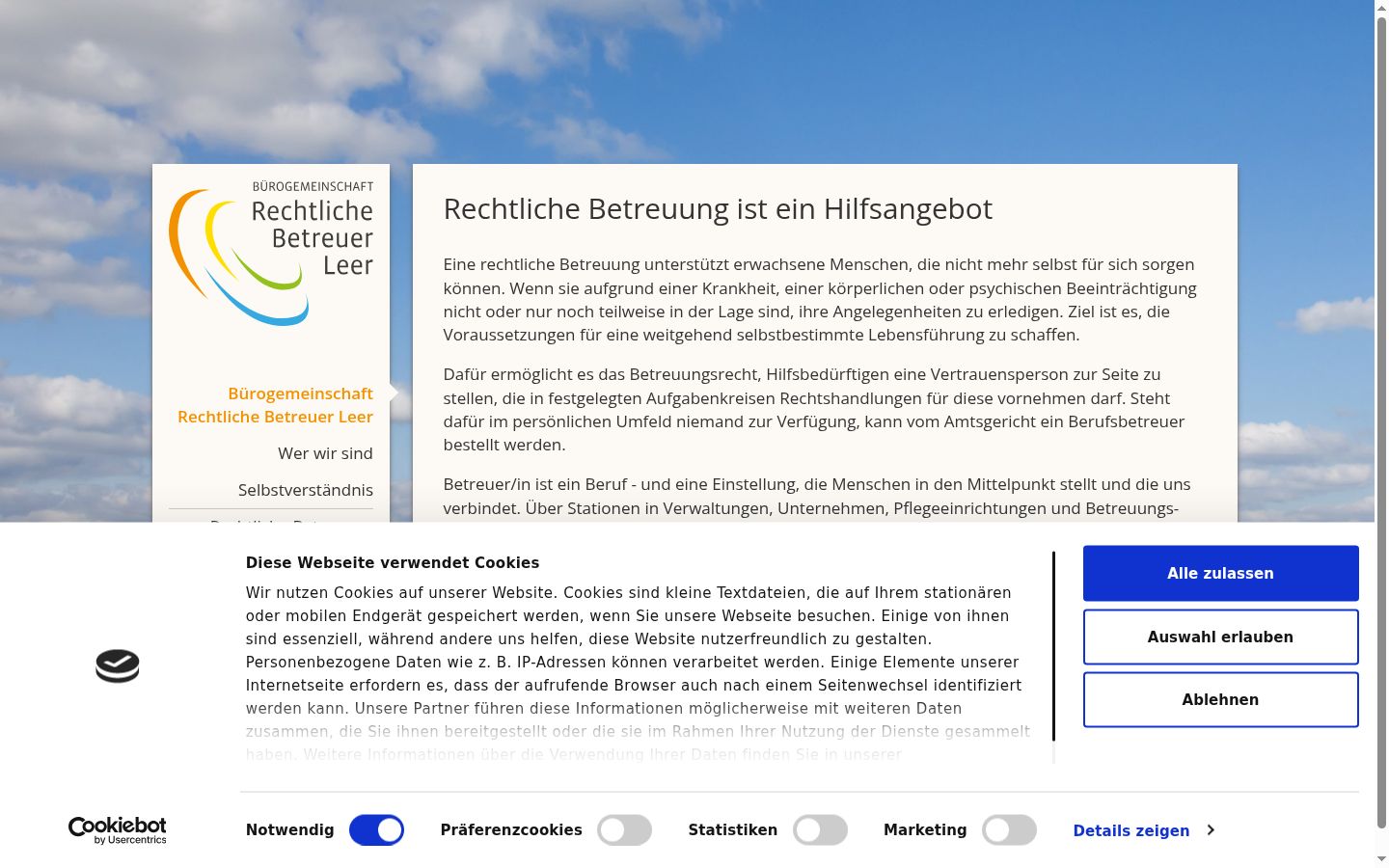1389x868 pixels.
Task: Click the heading Rechtliche Betreuung ist ein Hilfsangebot
Action: (718, 209)
